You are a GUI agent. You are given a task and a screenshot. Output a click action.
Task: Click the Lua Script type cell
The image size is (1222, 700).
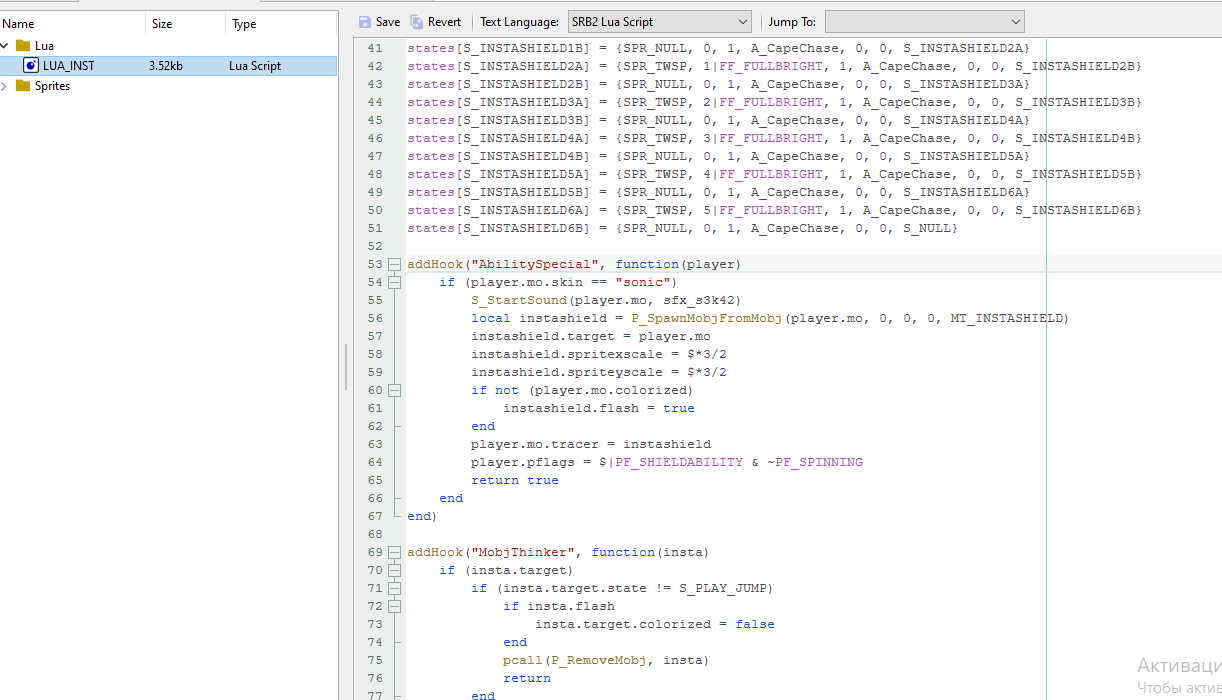tap(255, 66)
